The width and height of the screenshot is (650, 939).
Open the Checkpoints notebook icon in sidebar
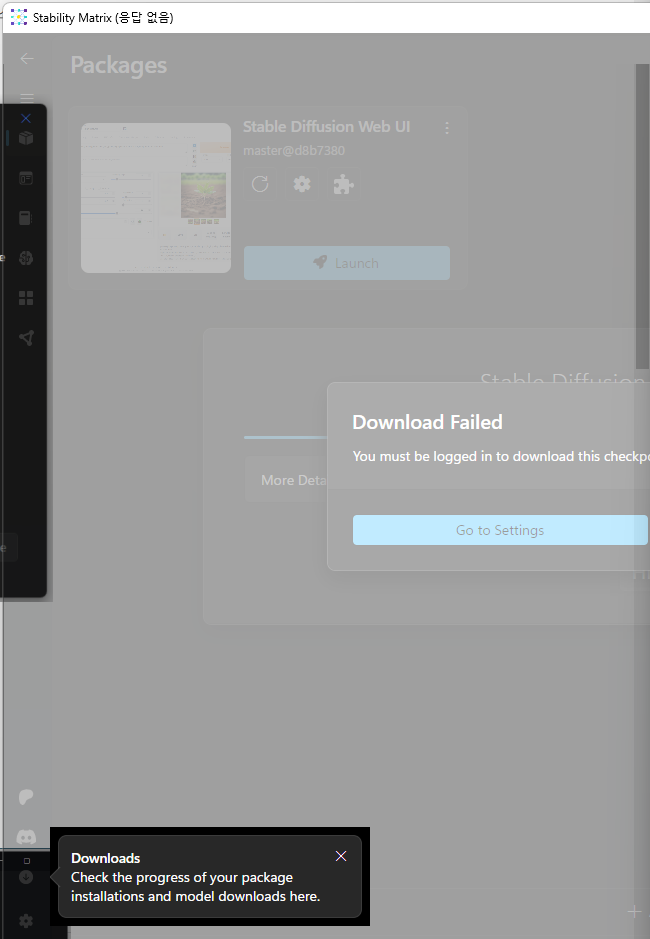(26, 218)
